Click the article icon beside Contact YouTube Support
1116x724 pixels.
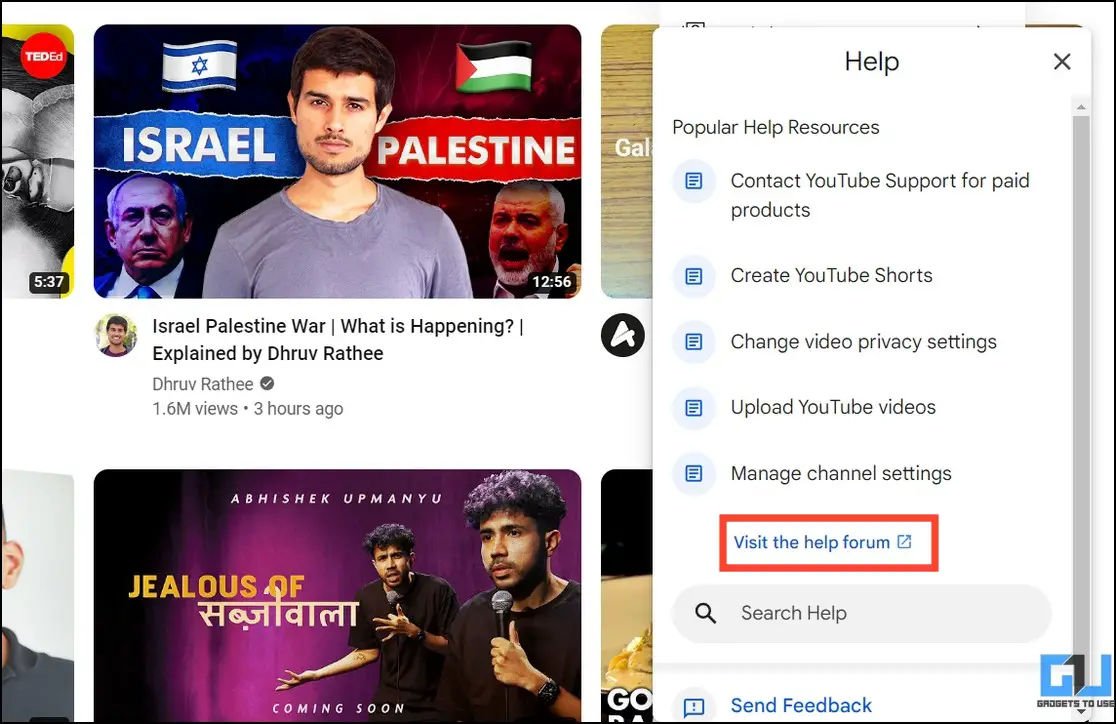pos(693,182)
